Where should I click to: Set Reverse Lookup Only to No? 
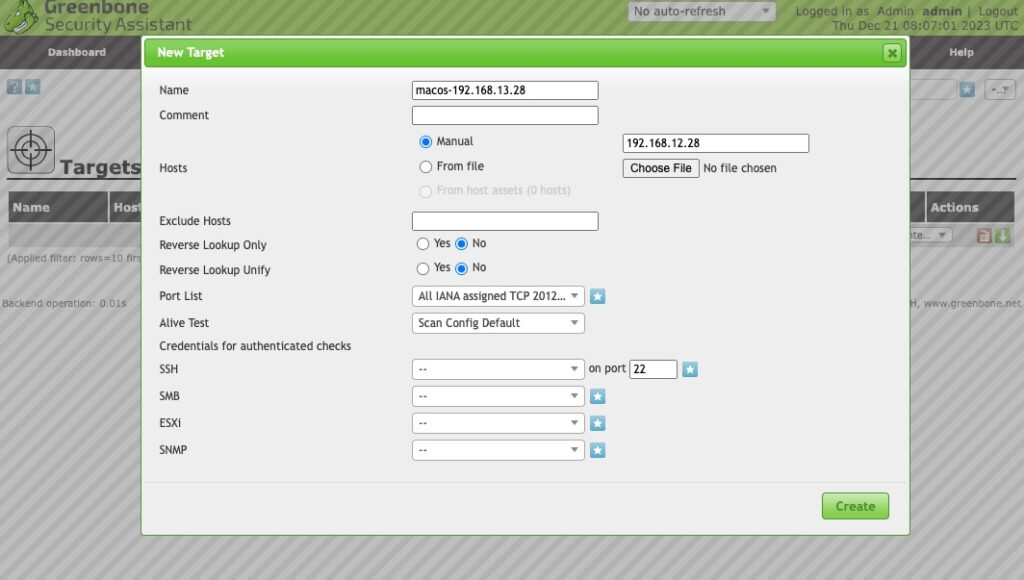(462, 244)
